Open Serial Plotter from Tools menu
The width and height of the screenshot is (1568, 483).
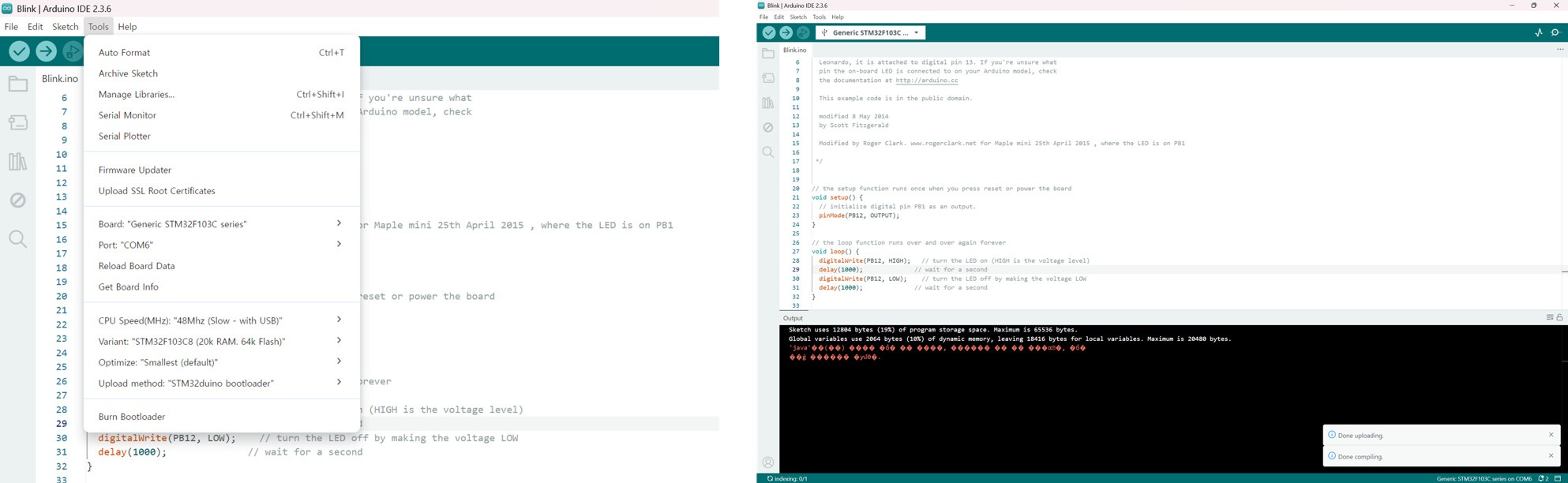222,136
